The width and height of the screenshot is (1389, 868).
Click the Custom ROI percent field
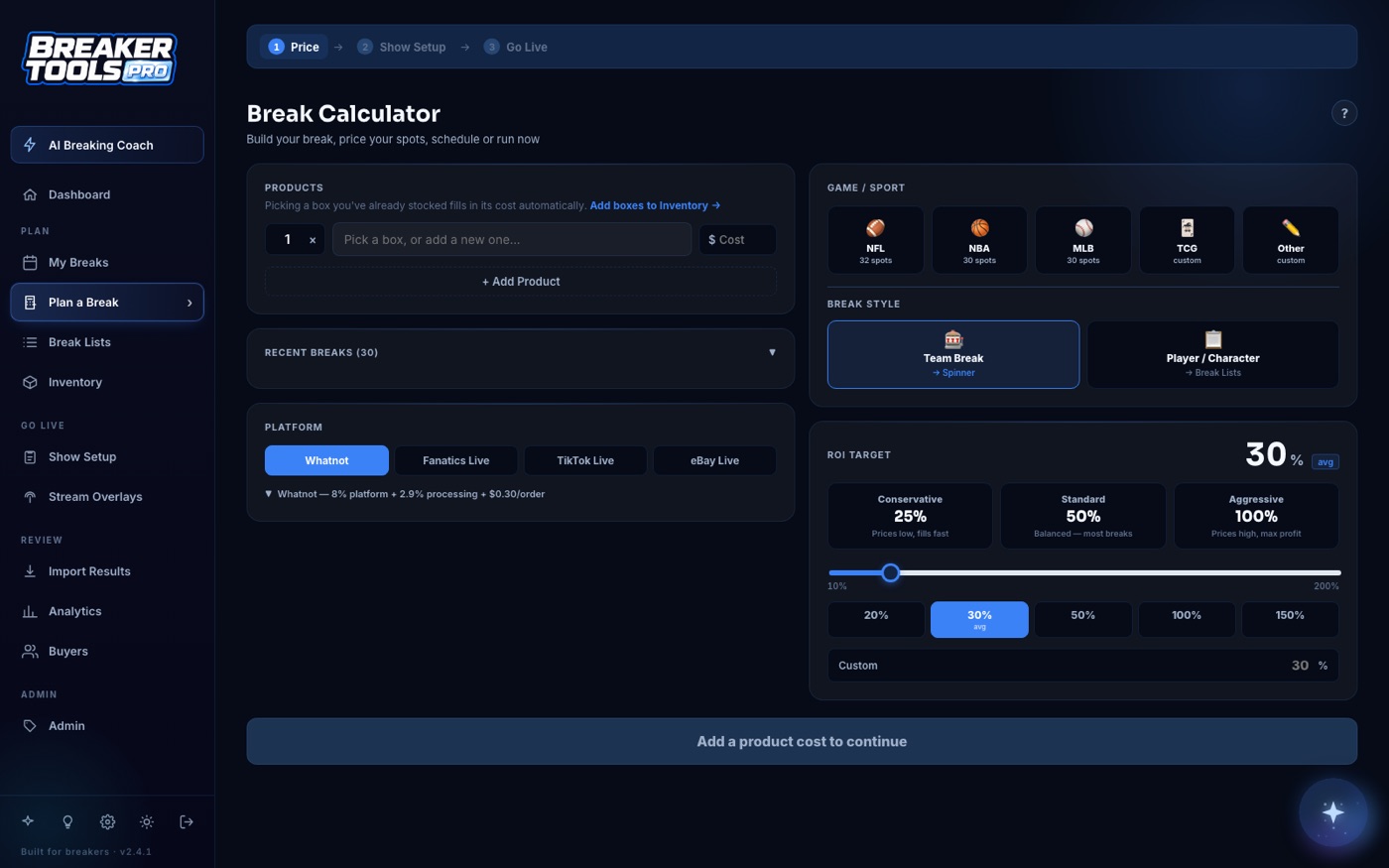tap(1083, 666)
